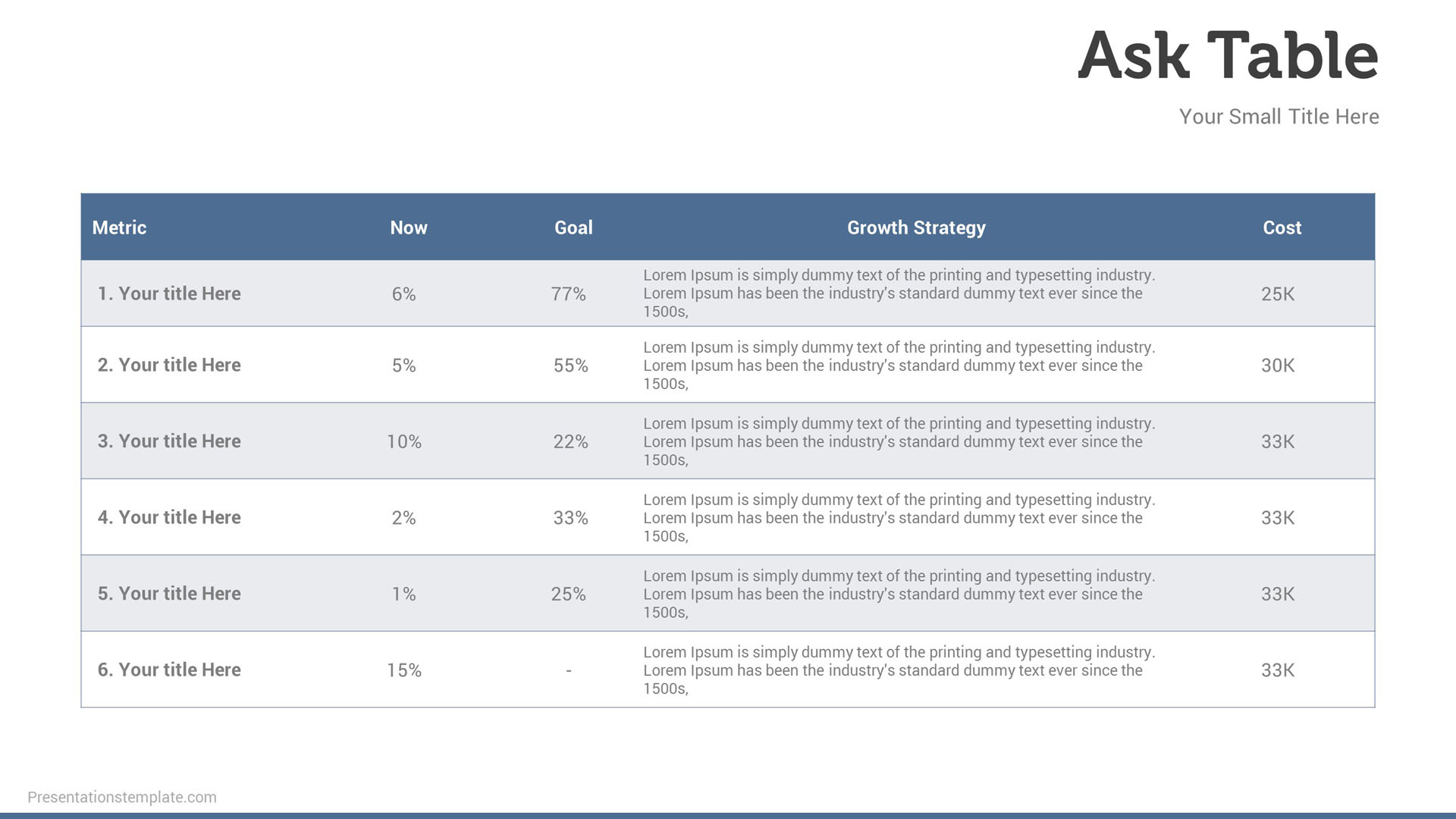
Task: Select the 10% now value
Action: click(404, 441)
